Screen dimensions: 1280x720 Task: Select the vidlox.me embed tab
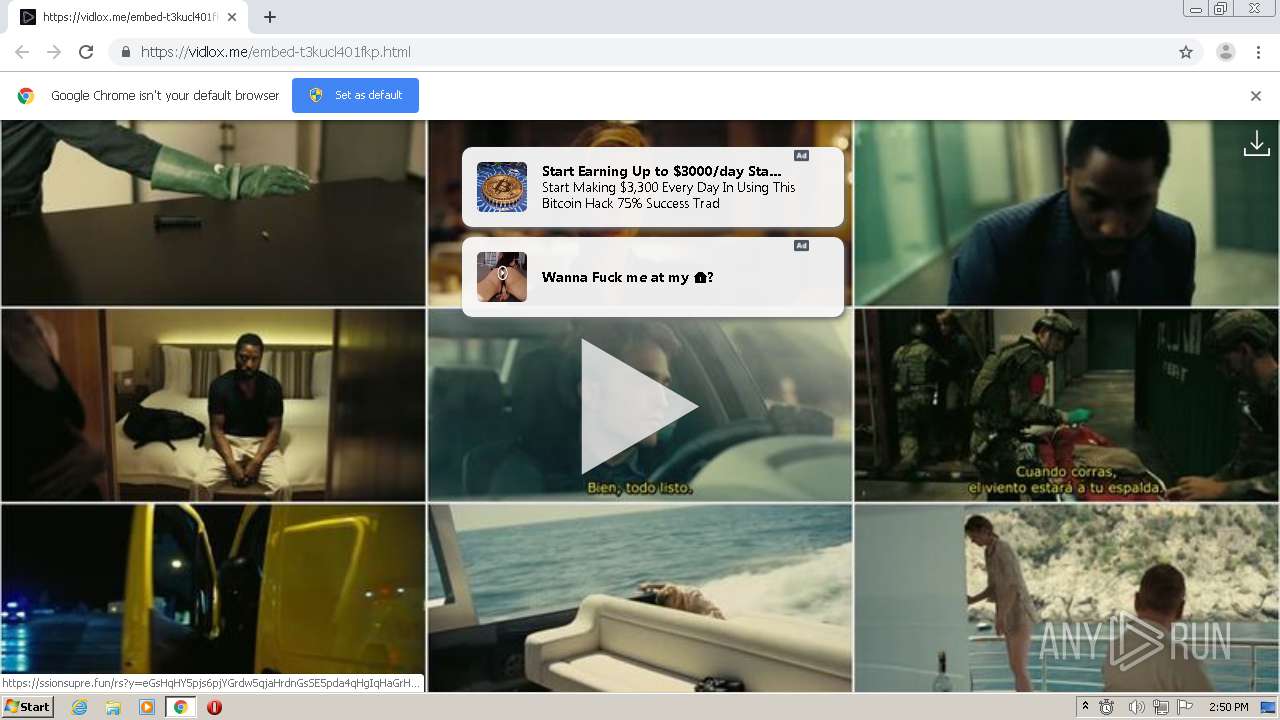point(130,17)
